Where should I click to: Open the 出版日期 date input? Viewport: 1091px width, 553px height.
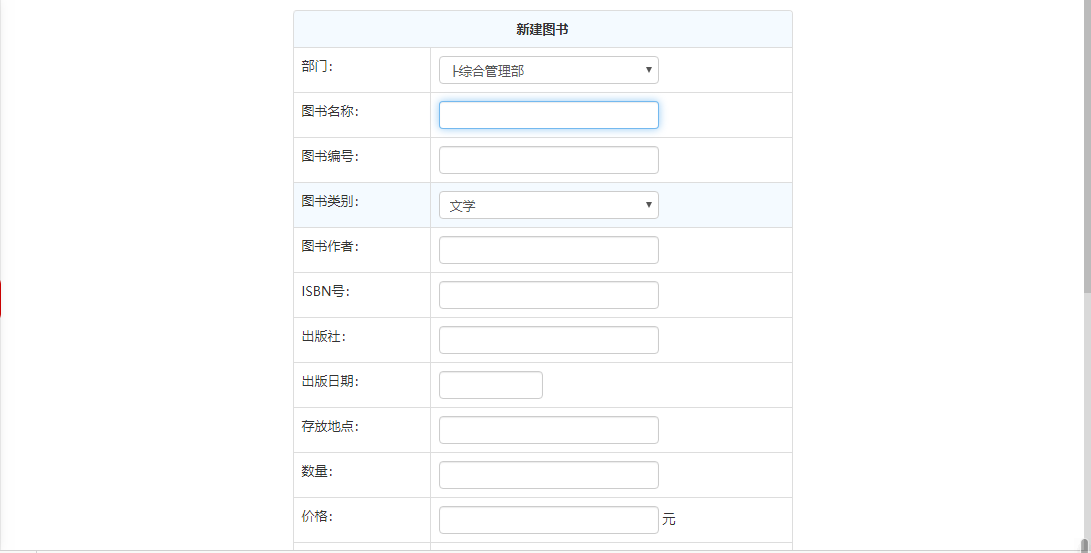click(x=490, y=385)
